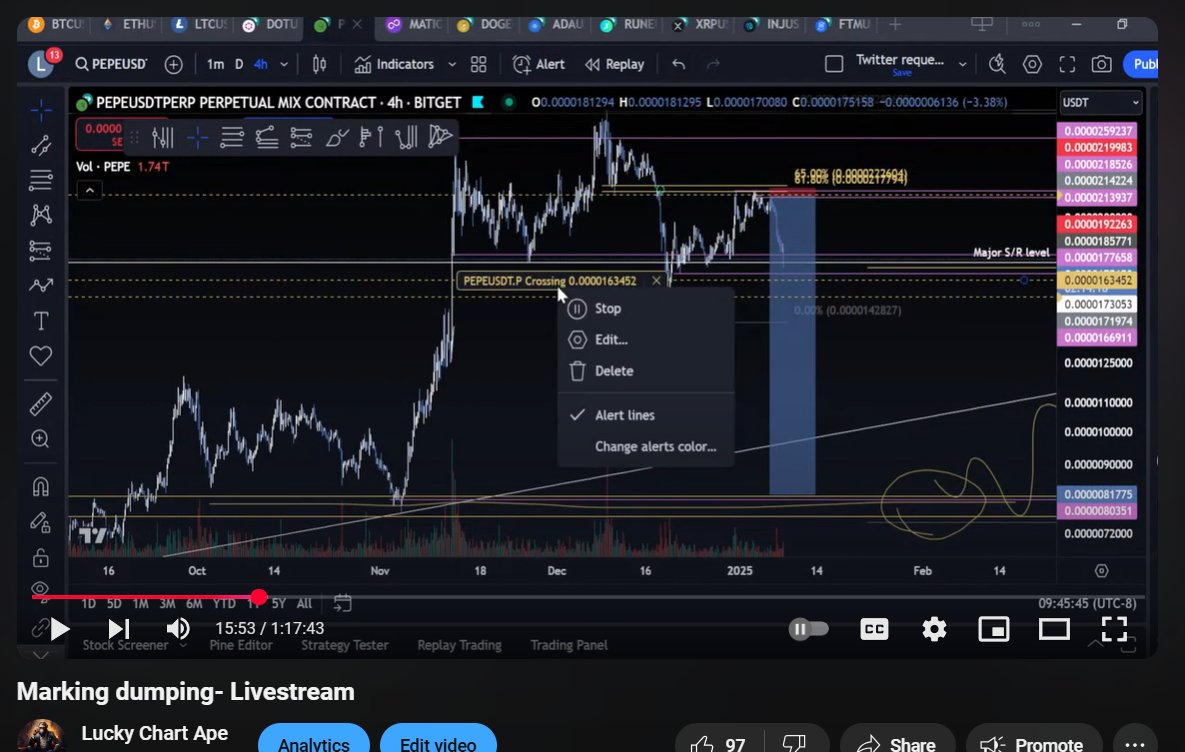
Task: Toggle TradingView fullscreen mode icon
Action: tap(1066, 64)
